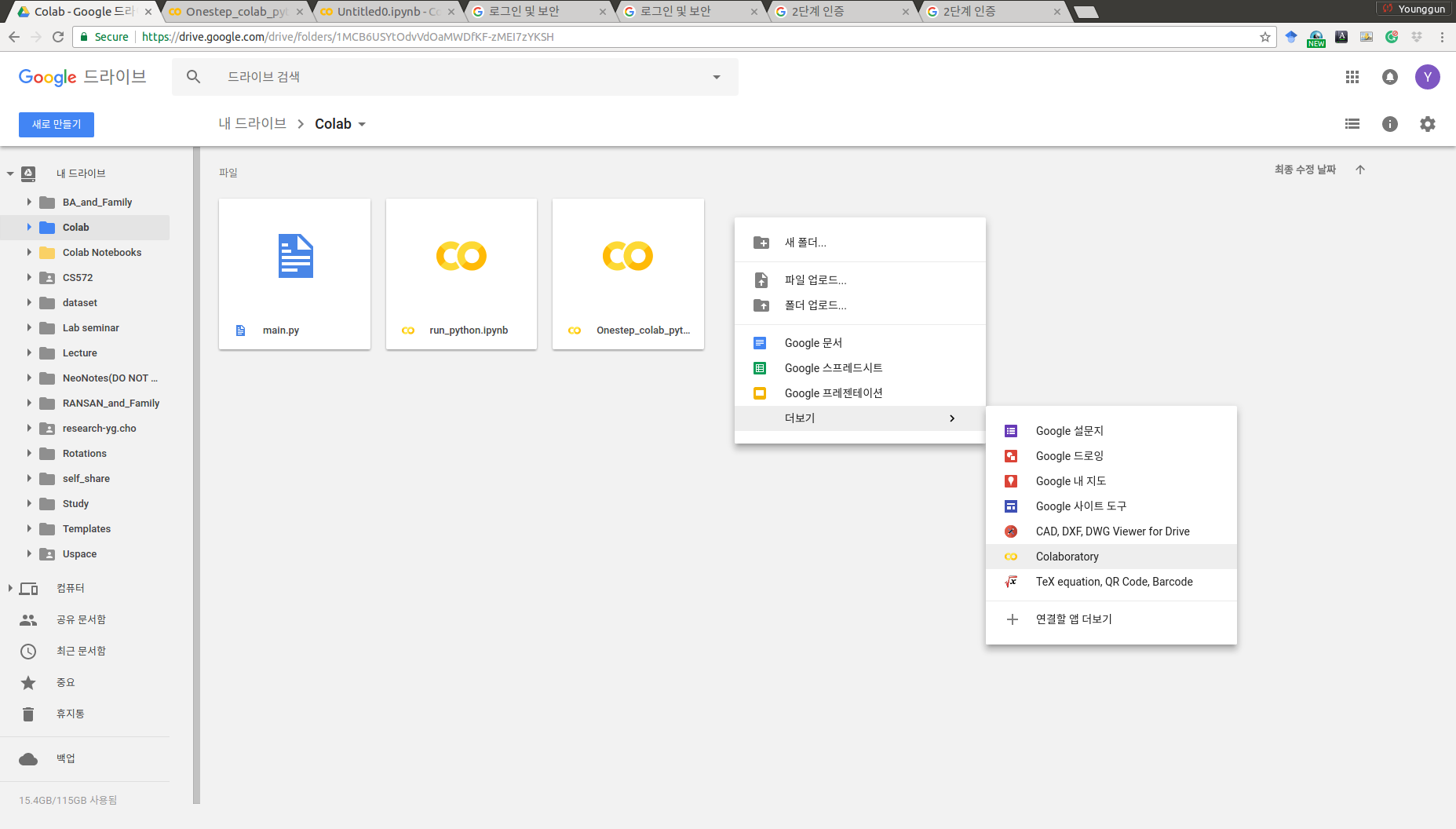Viewport: 1456px width, 829px height.
Task: Expand Lab seminar folder arrow
Action: (29, 327)
